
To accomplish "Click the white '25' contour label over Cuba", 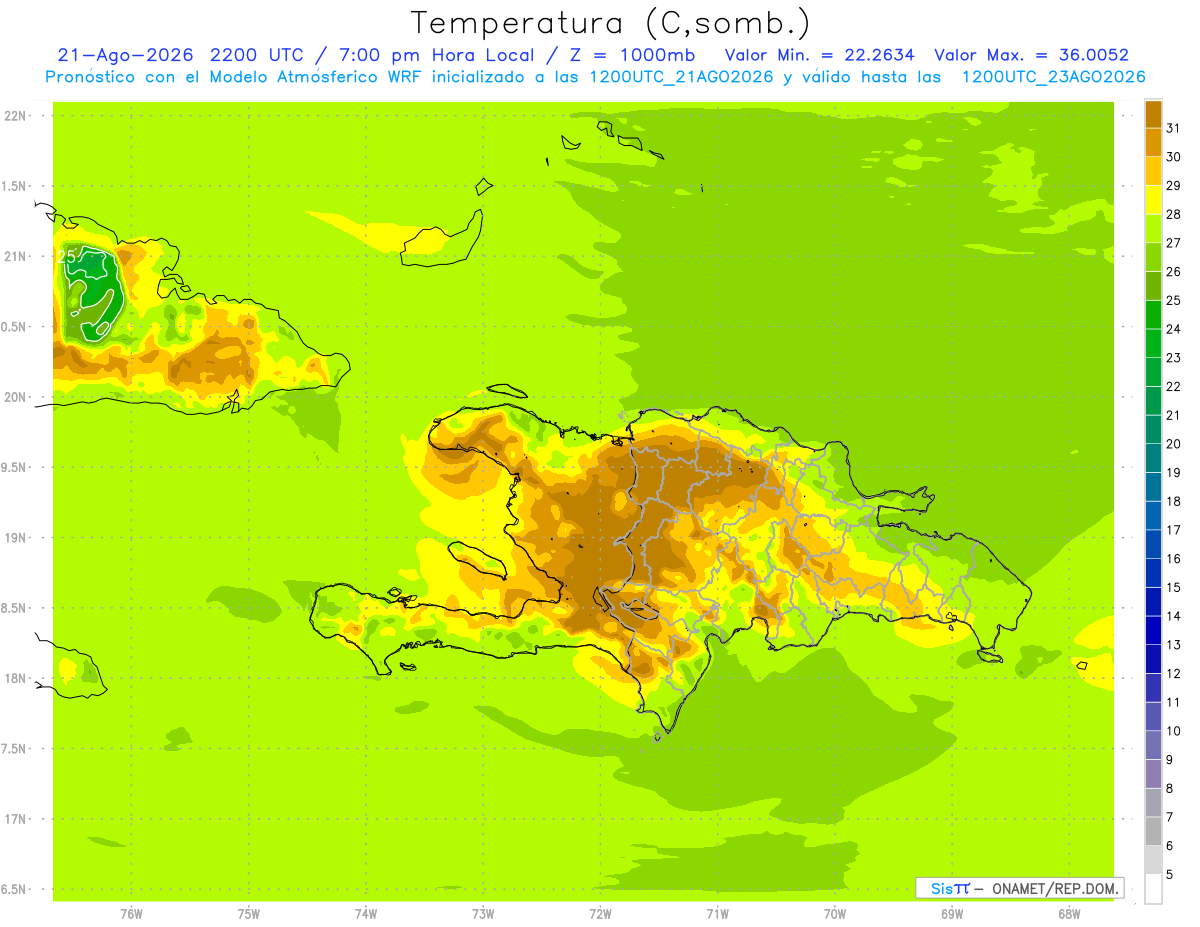I will tap(67, 256).
